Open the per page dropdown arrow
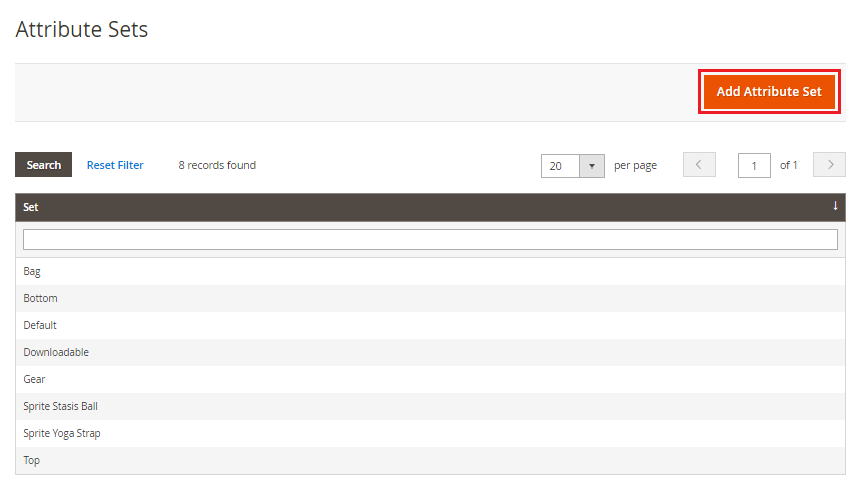Image resolution: width=853 pixels, height=482 pixels. 592,166
